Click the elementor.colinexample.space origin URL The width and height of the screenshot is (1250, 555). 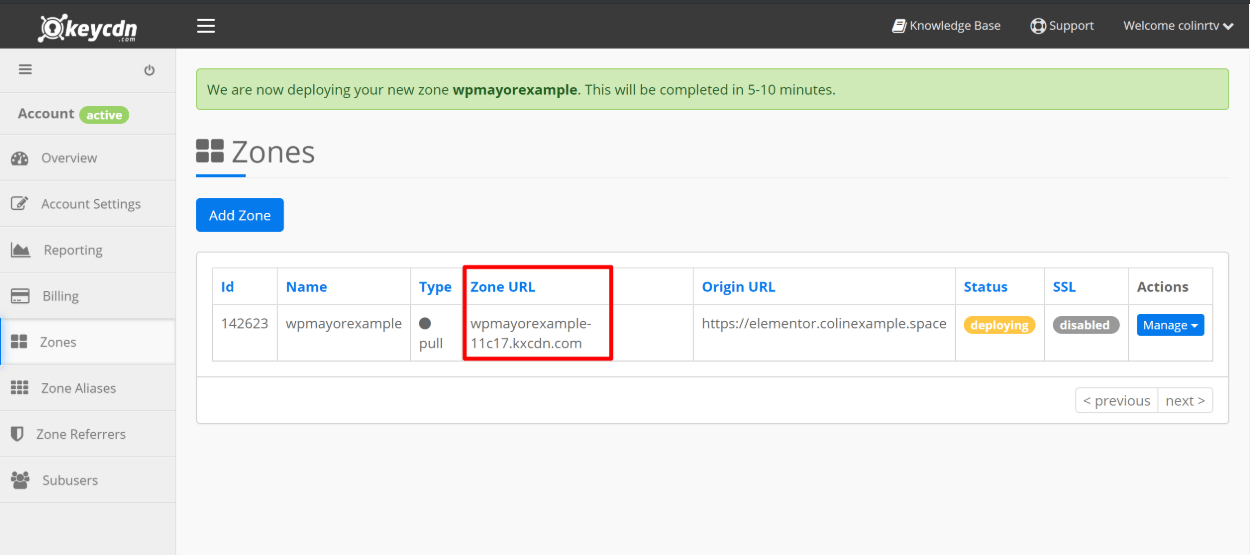(x=824, y=323)
